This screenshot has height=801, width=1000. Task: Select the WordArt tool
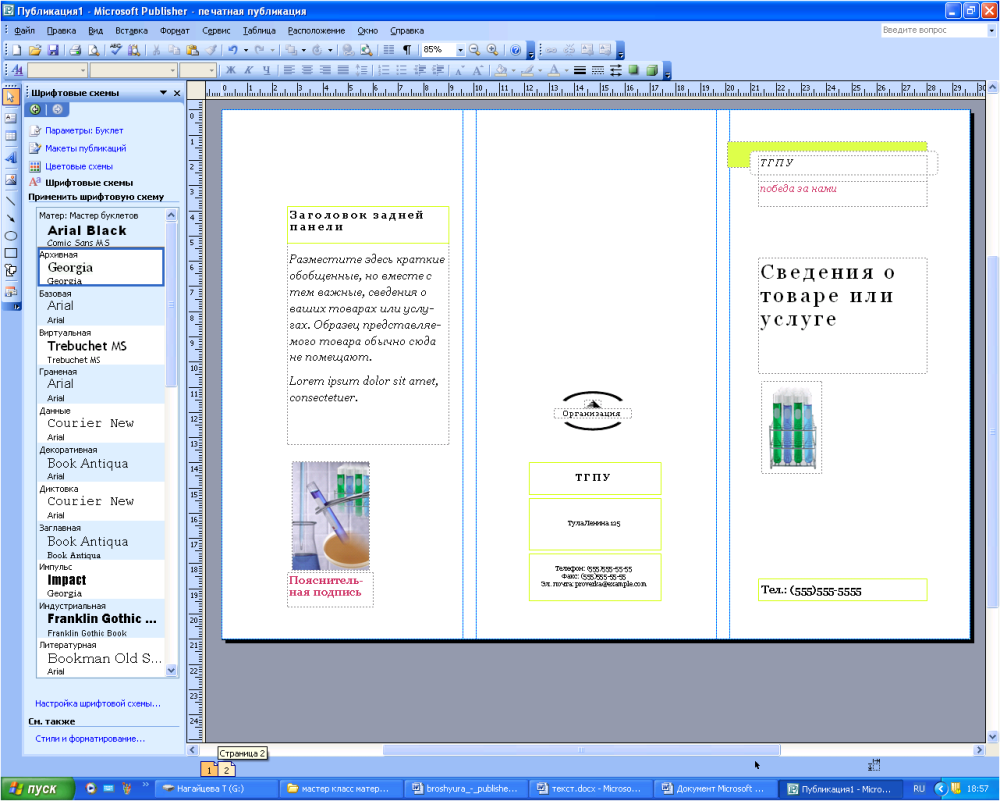(11, 158)
